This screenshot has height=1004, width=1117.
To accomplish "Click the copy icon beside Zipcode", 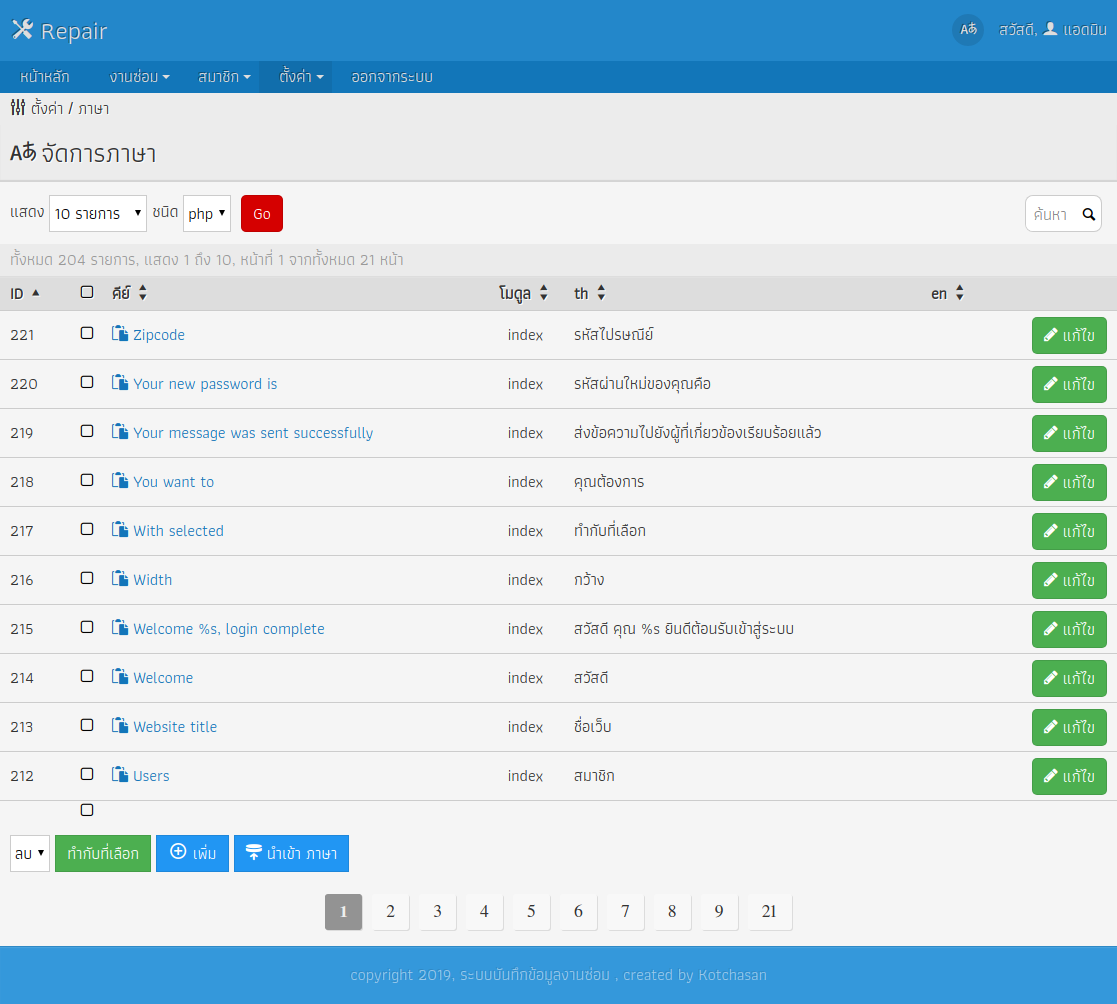I will coord(120,333).
